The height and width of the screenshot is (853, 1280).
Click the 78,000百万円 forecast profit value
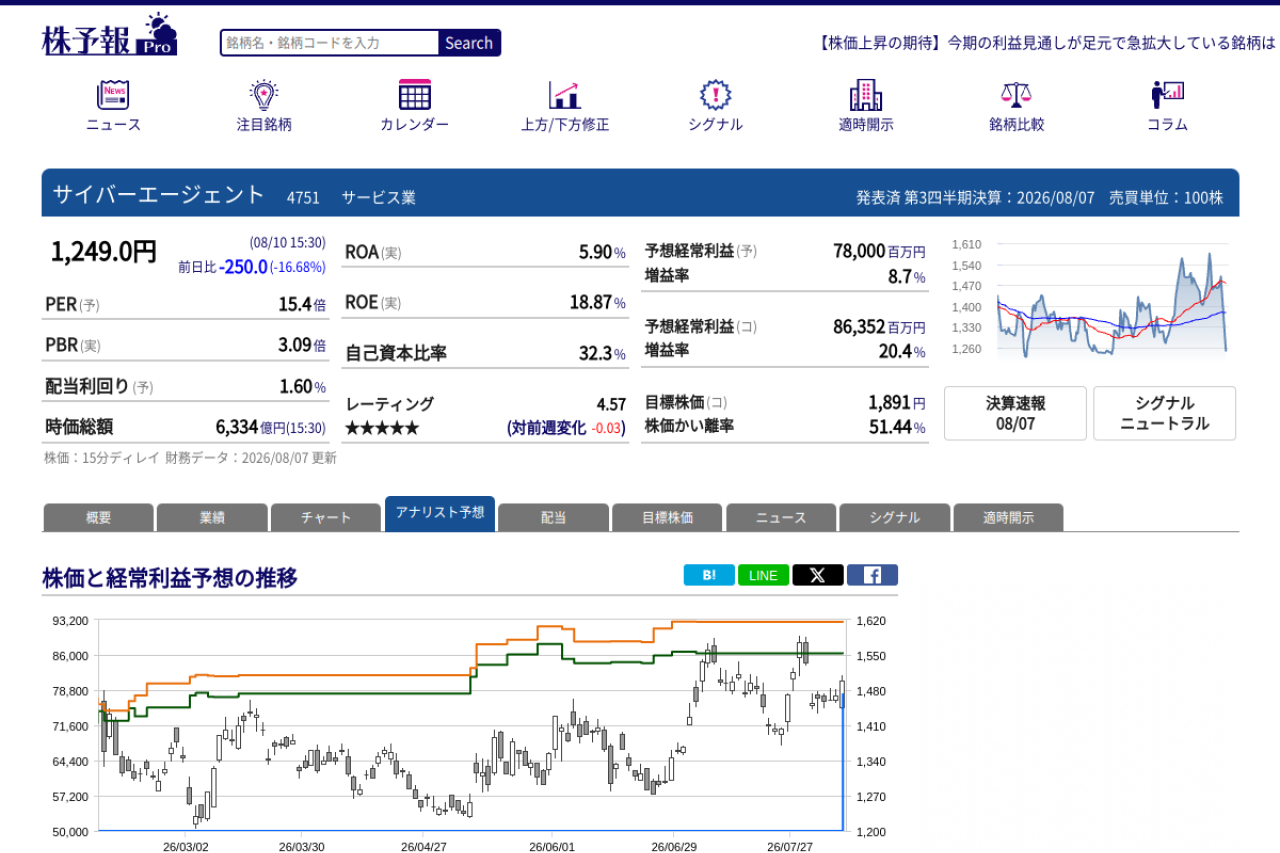[879, 251]
